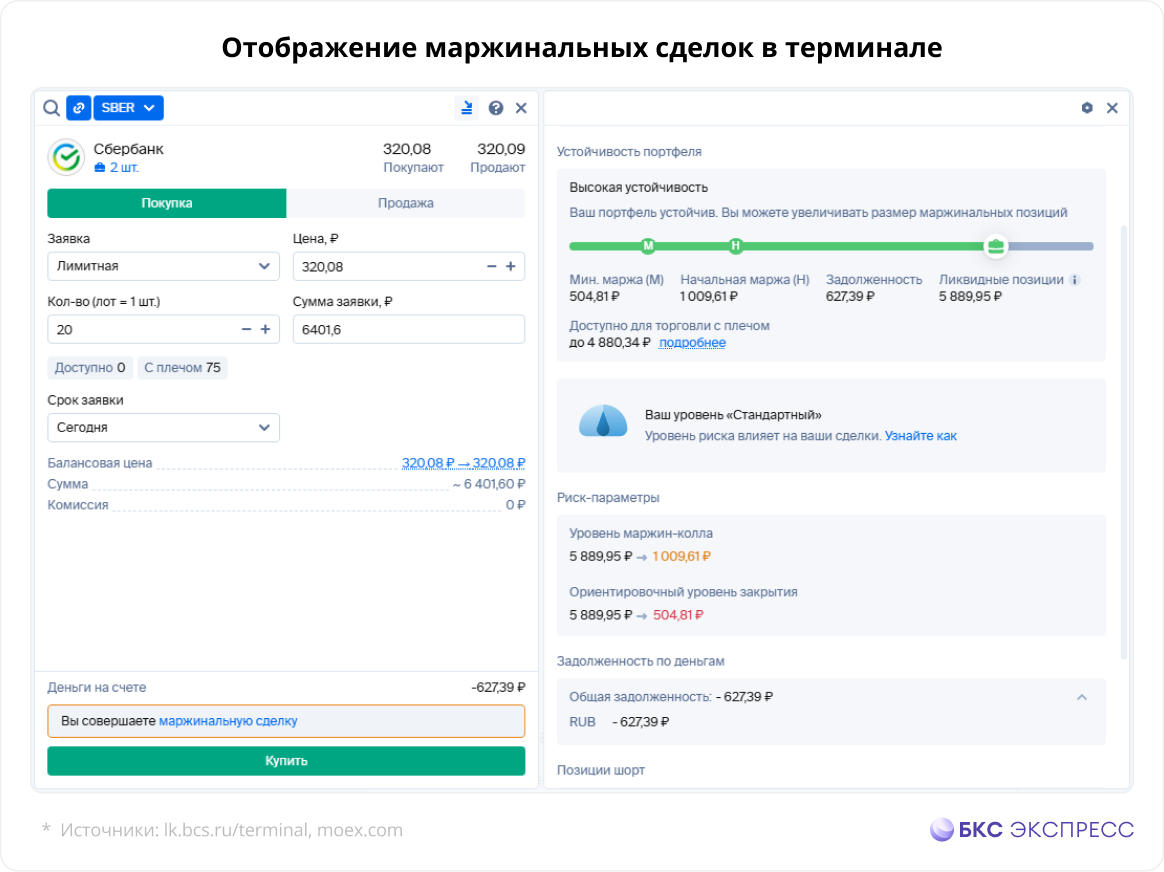Toggle the blue link-widget icon
The height and width of the screenshot is (872, 1164).
click(79, 108)
